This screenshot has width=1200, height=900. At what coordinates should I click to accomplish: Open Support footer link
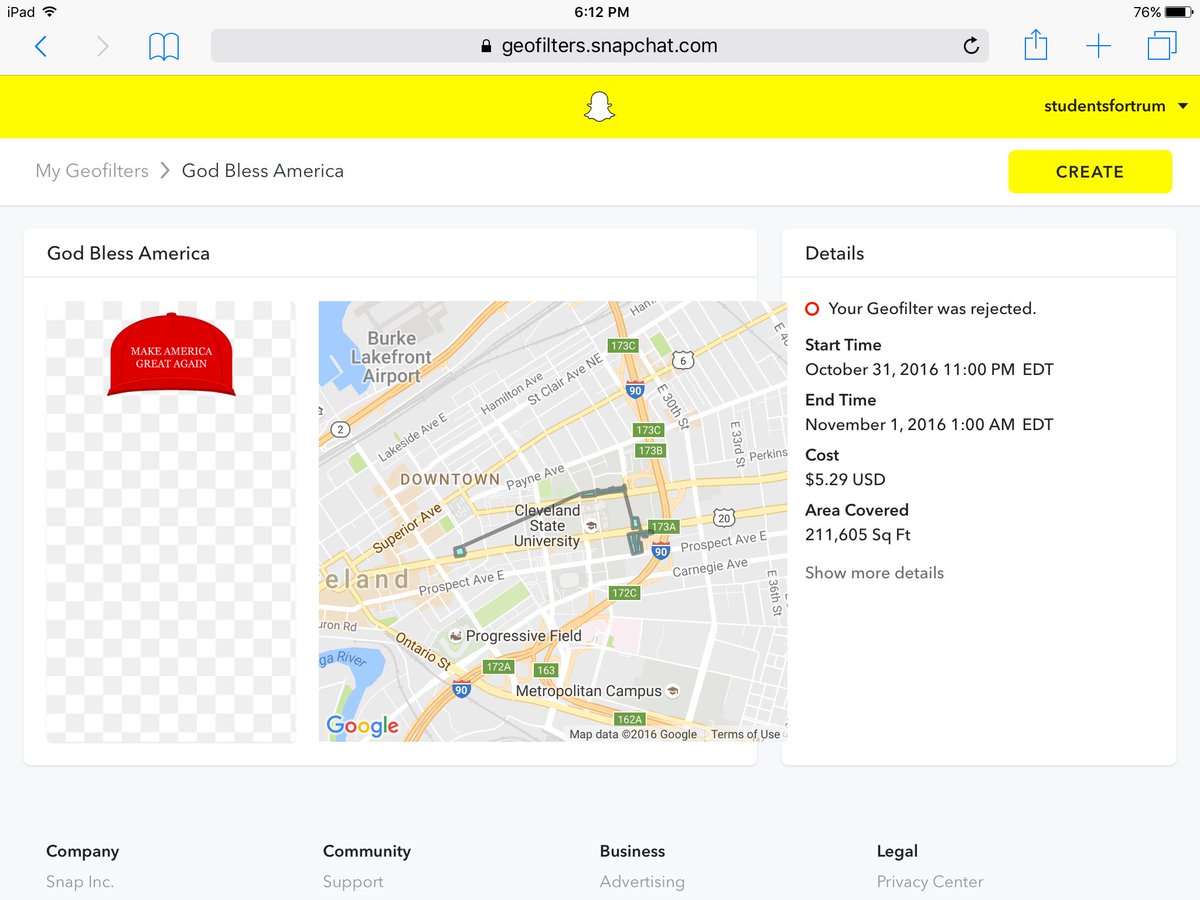353,882
